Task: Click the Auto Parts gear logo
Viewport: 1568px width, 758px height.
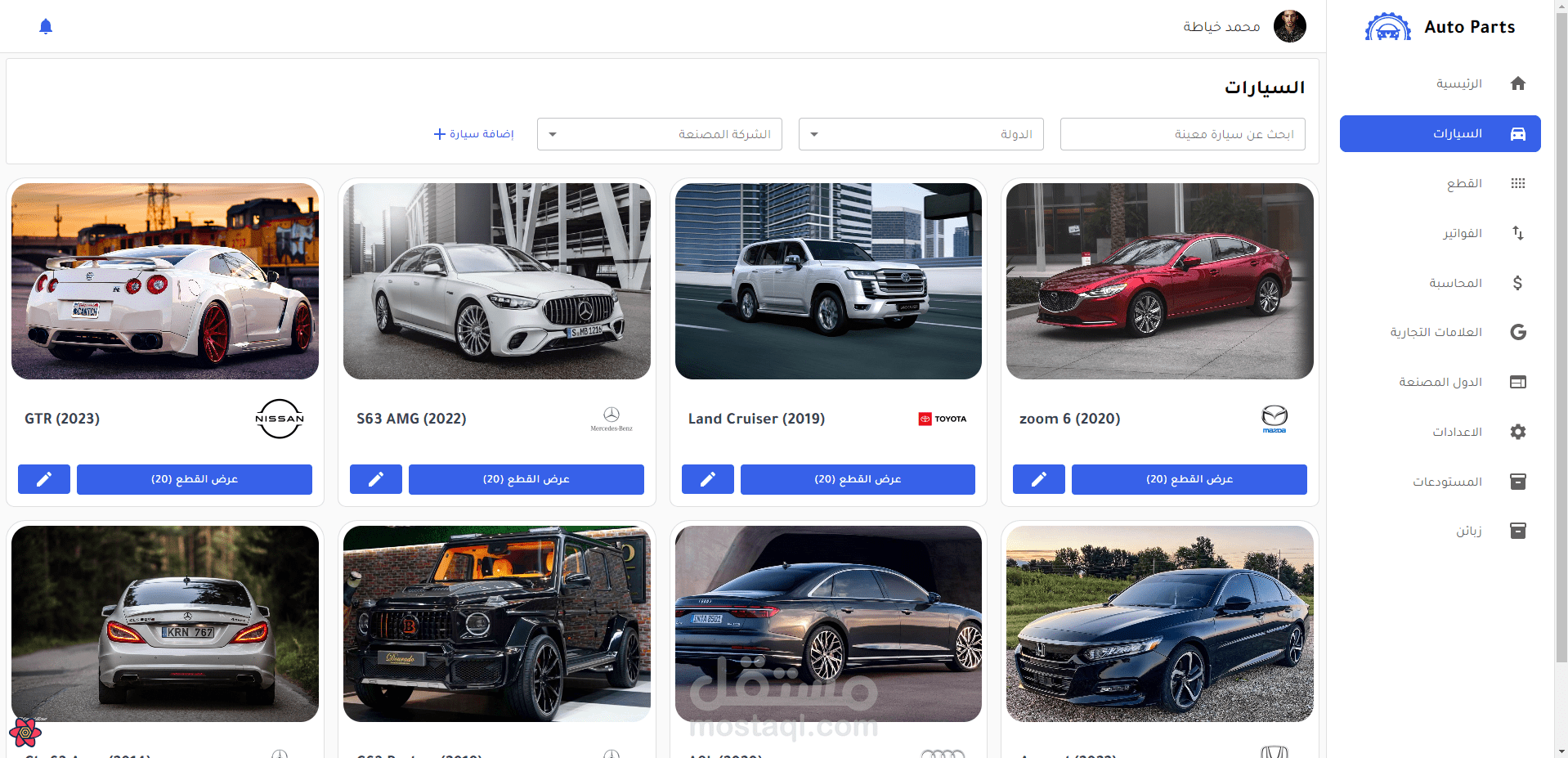Action: (x=1387, y=27)
